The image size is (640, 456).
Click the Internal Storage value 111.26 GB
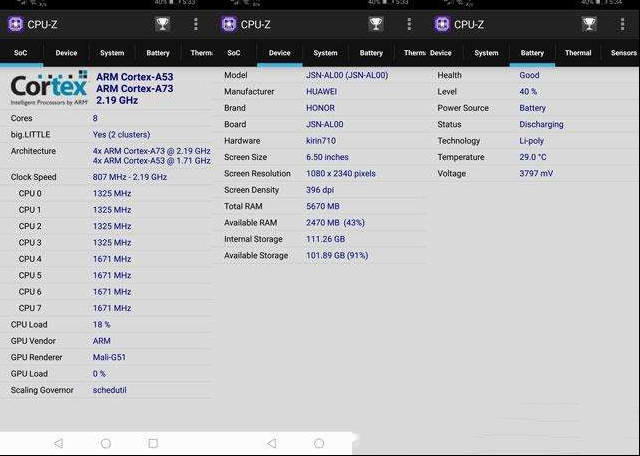pos(326,239)
